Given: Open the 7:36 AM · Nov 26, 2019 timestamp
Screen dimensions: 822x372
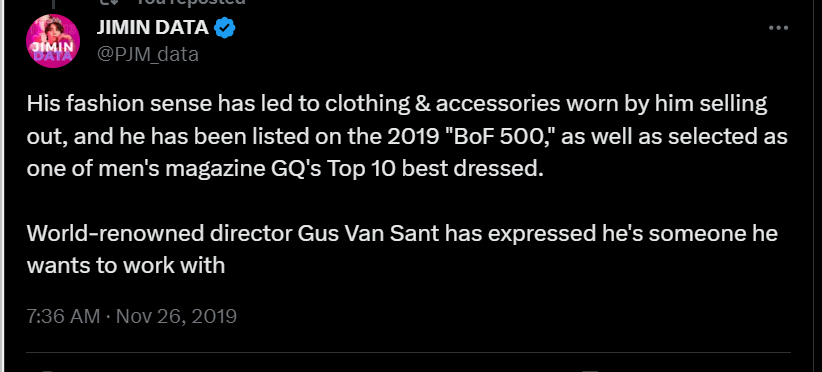Looking at the screenshot, I should 132,316.
